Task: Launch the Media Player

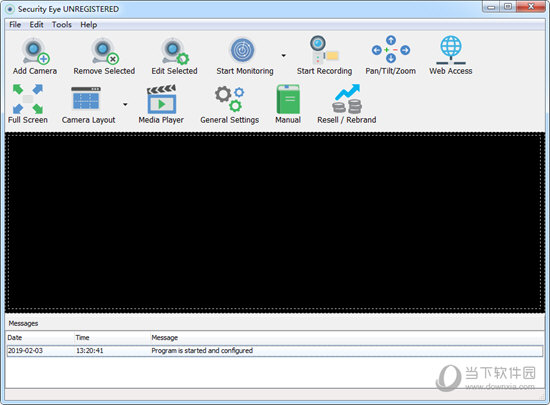Action: coord(161,104)
